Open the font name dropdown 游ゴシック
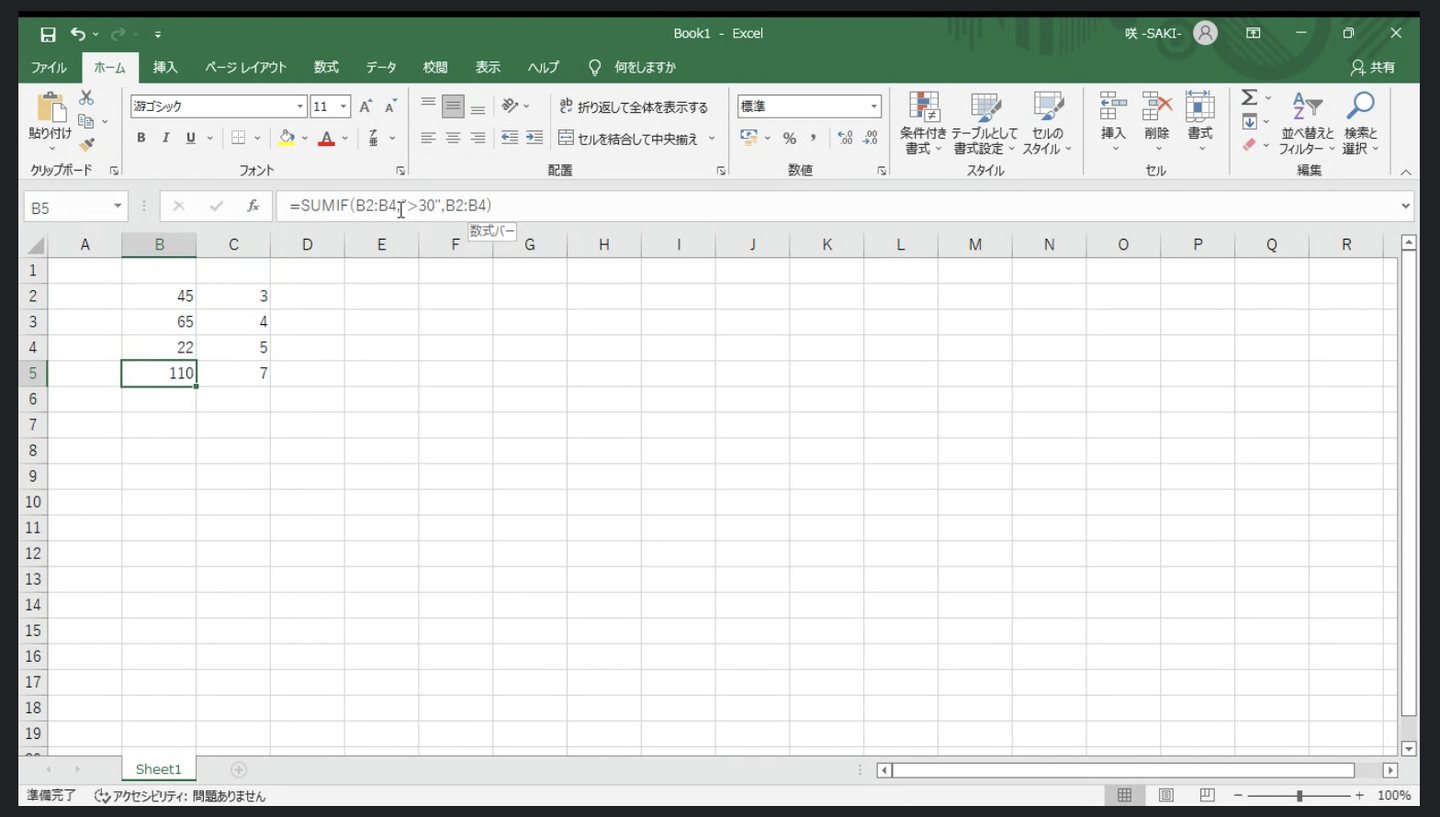Viewport: 1440px width, 817px height. coord(299,106)
